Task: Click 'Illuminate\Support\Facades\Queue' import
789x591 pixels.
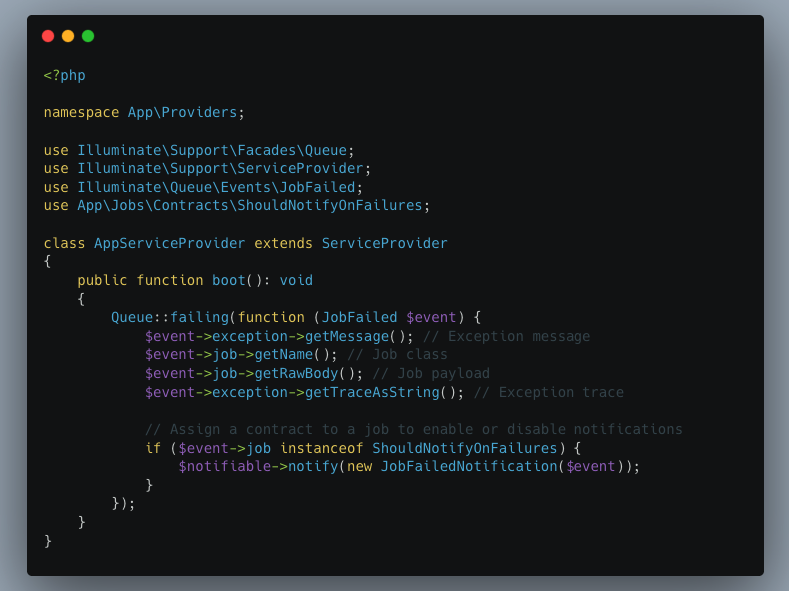Action: (x=212, y=150)
